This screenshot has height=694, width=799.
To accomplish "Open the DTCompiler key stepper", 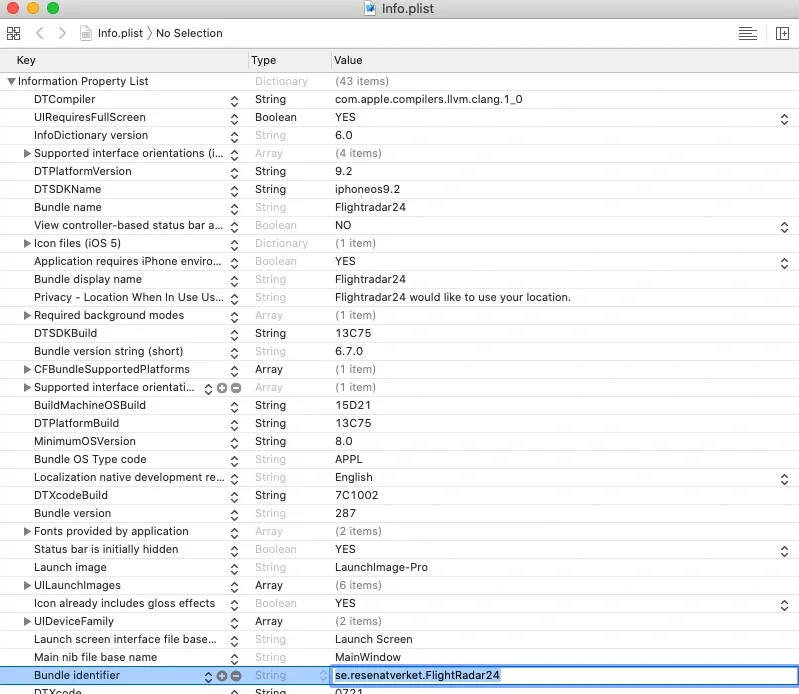I will (234, 101).
